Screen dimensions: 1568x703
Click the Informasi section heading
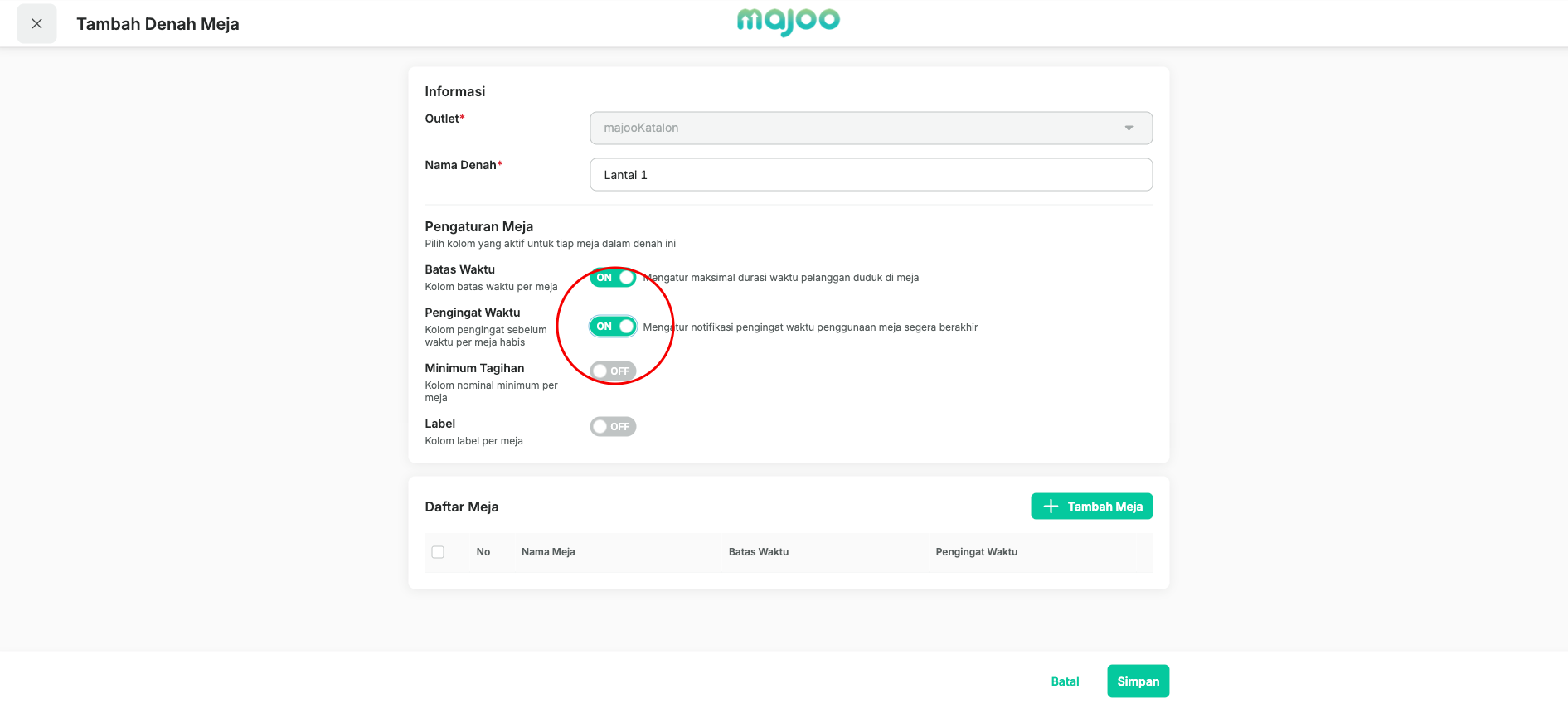click(x=455, y=91)
